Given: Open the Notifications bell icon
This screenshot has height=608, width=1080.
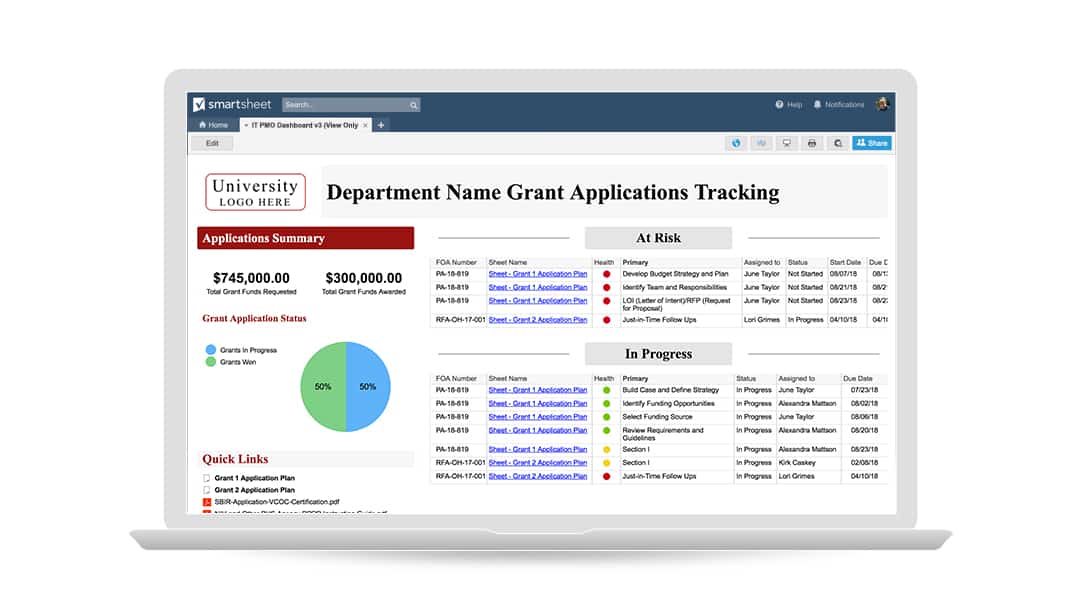Looking at the screenshot, I should click(x=815, y=104).
